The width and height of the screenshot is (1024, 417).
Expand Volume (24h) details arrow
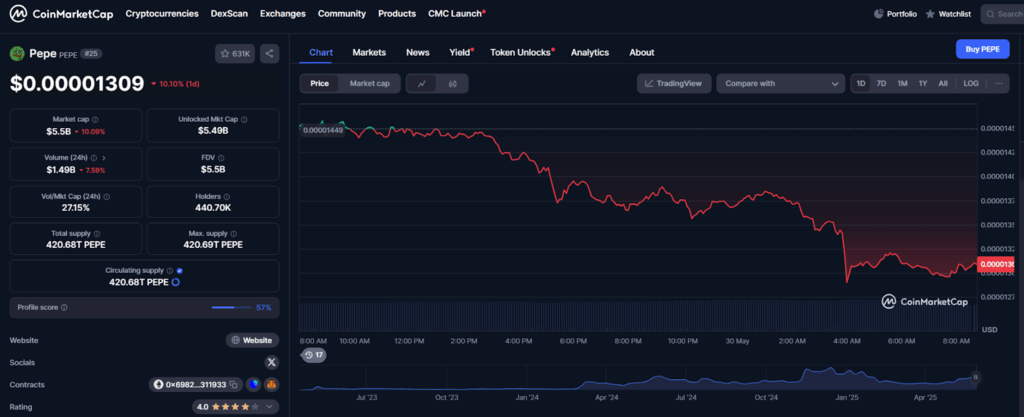click(x=104, y=158)
